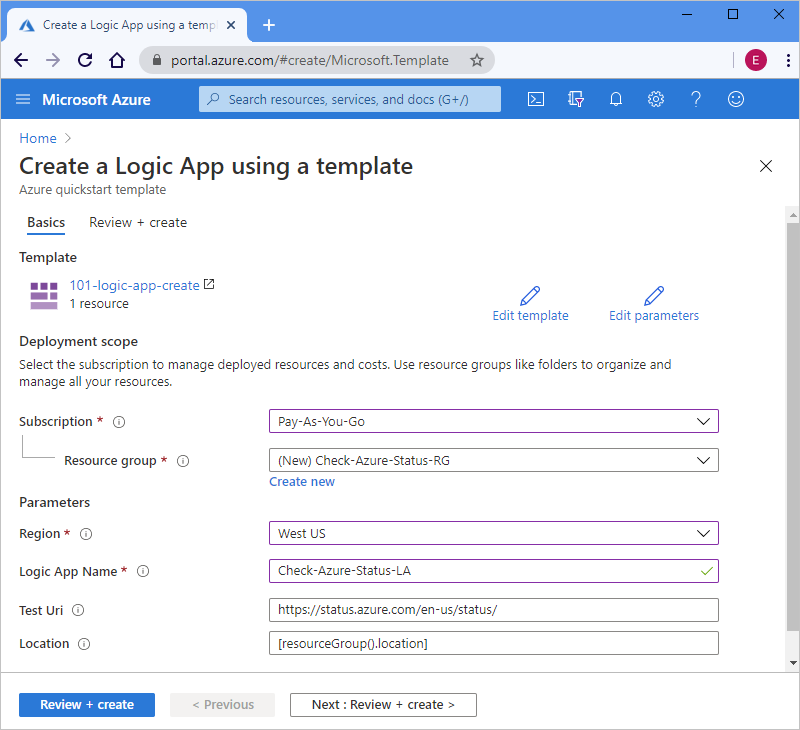Open portal settings gear

click(656, 99)
